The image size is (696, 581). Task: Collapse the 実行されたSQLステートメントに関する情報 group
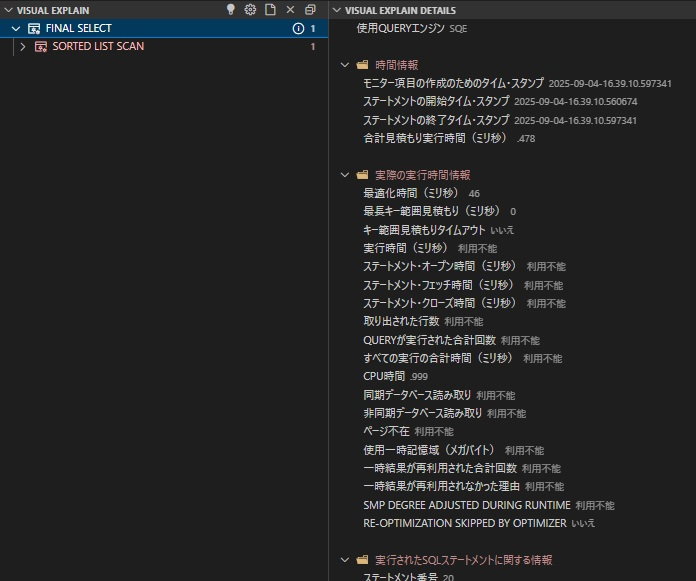(x=345, y=560)
